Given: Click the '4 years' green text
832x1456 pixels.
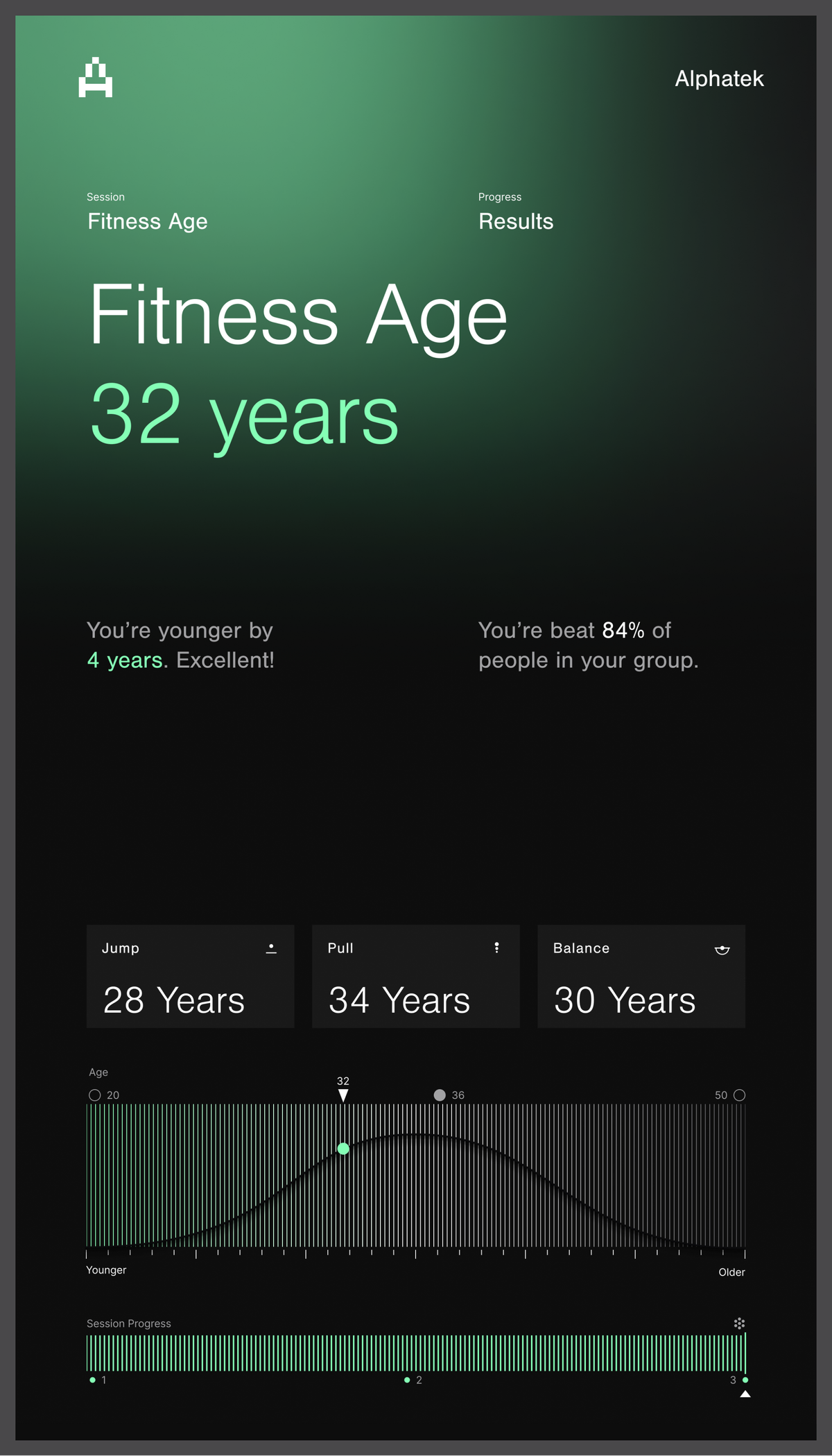Looking at the screenshot, I should 125,660.
